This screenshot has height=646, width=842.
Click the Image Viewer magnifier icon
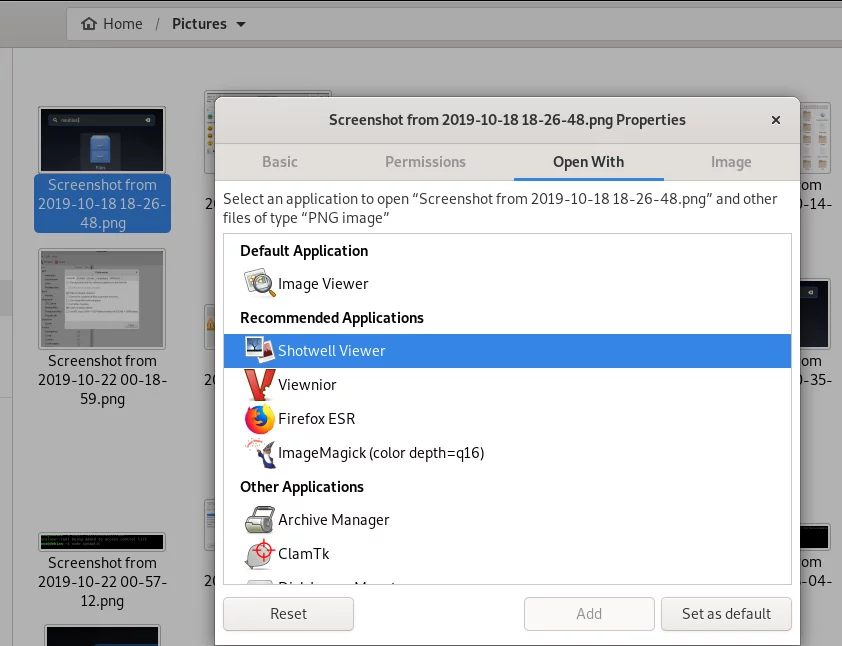260,283
